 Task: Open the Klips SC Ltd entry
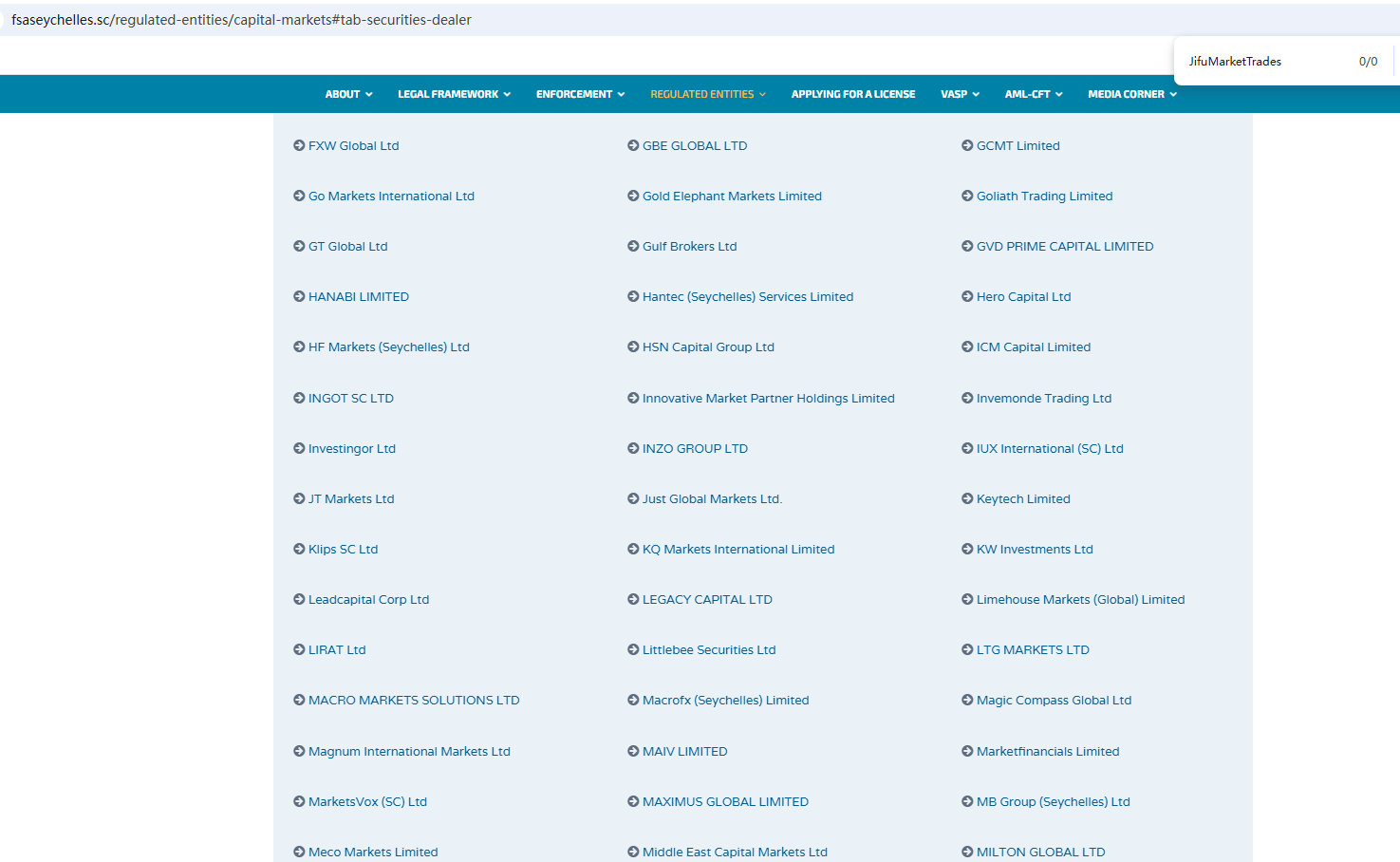click(343, 549)
